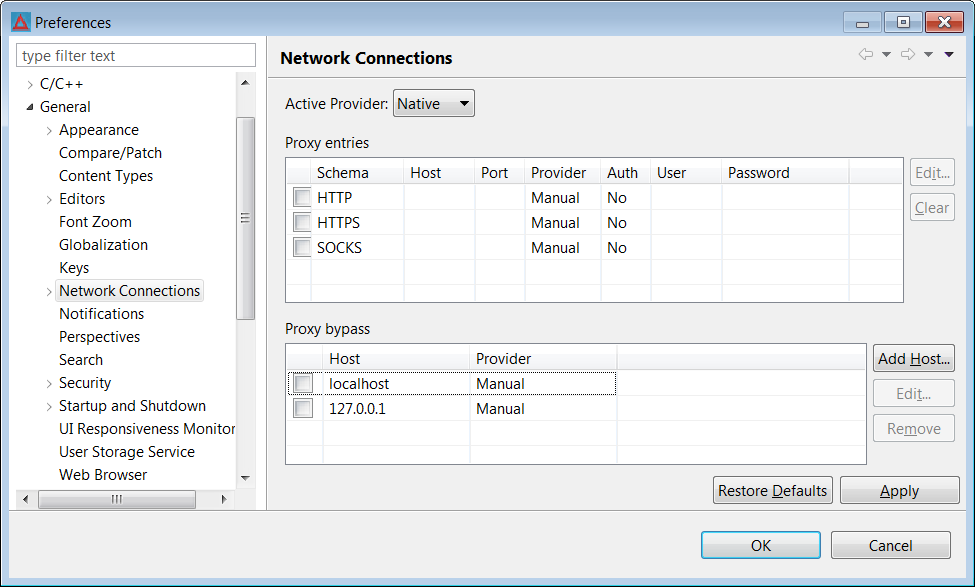Screen dimensions: 975x587
Task: Click the back navigation arrow icon
Action: pyautogui.click(x=865, y=54)
